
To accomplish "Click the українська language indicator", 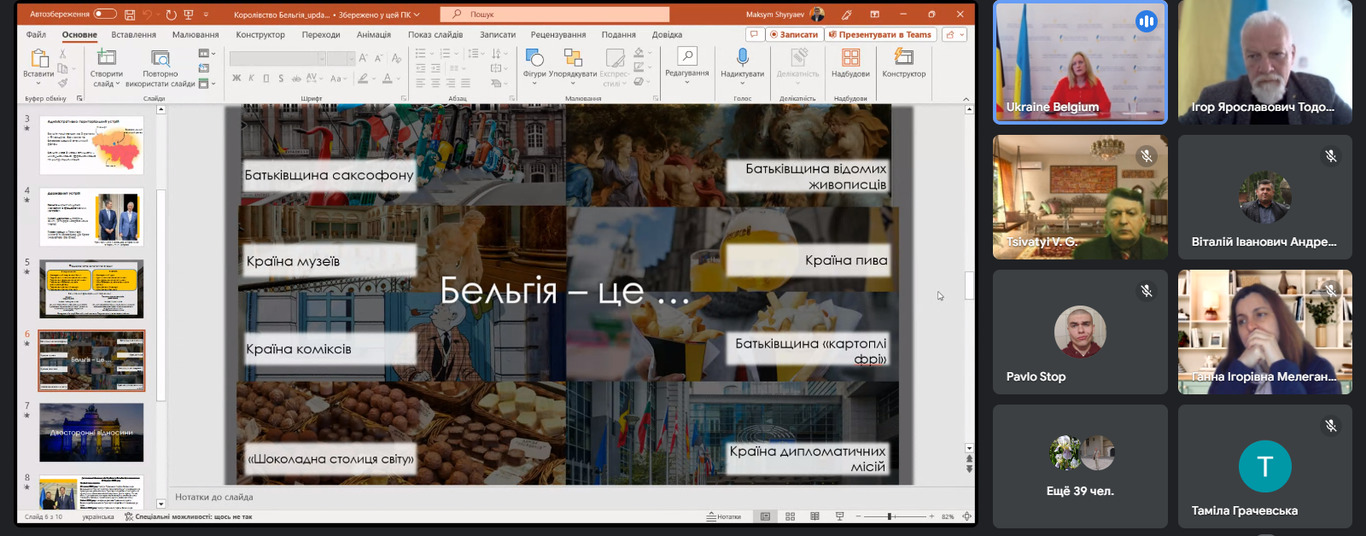I will (x=98, y=517).
